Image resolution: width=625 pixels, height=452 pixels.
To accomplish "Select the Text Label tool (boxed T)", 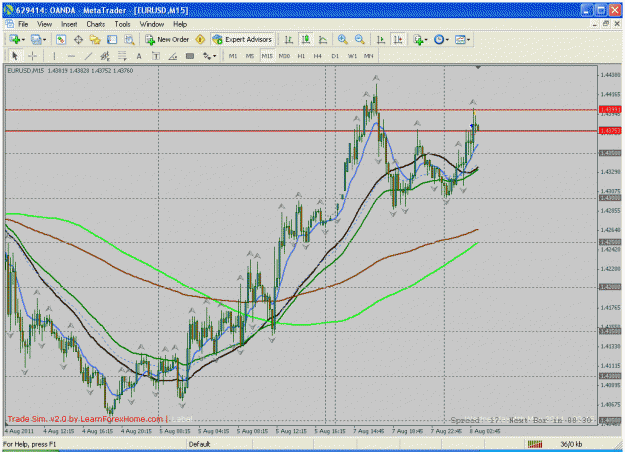I will (x=156, y=56).
